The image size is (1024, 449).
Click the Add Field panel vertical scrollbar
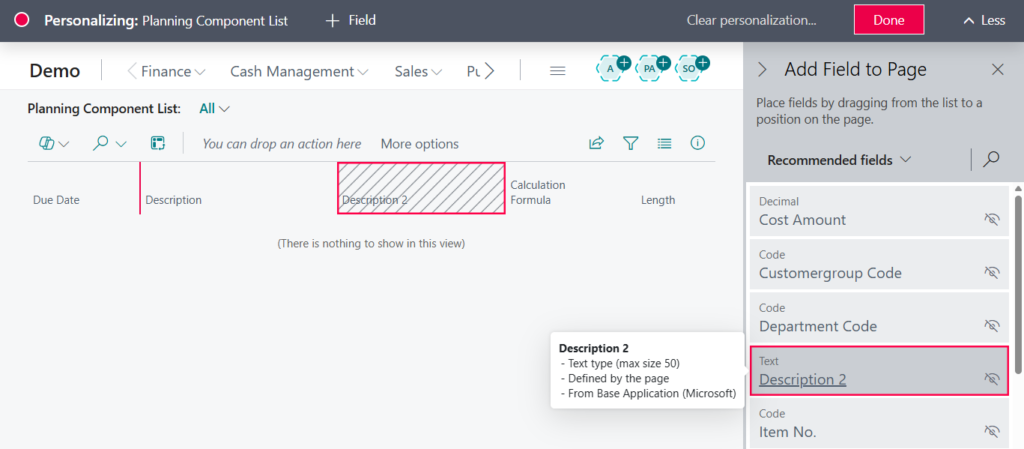(x=1018, y=280)
